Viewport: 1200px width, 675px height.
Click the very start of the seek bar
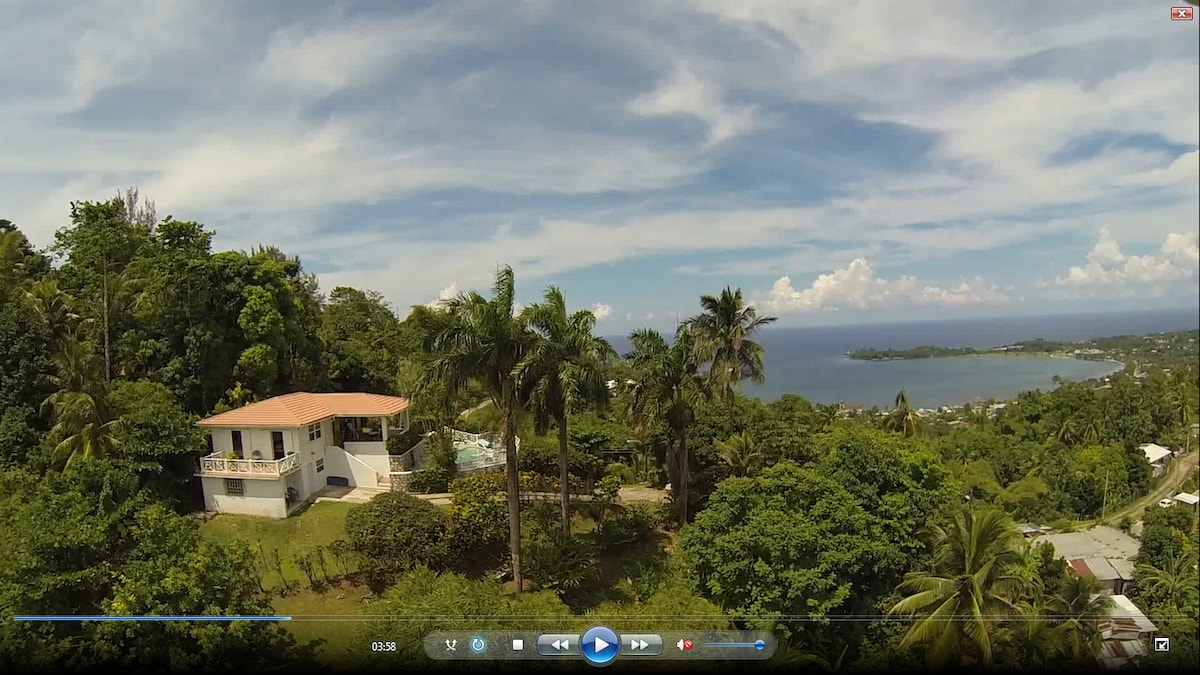16,618
